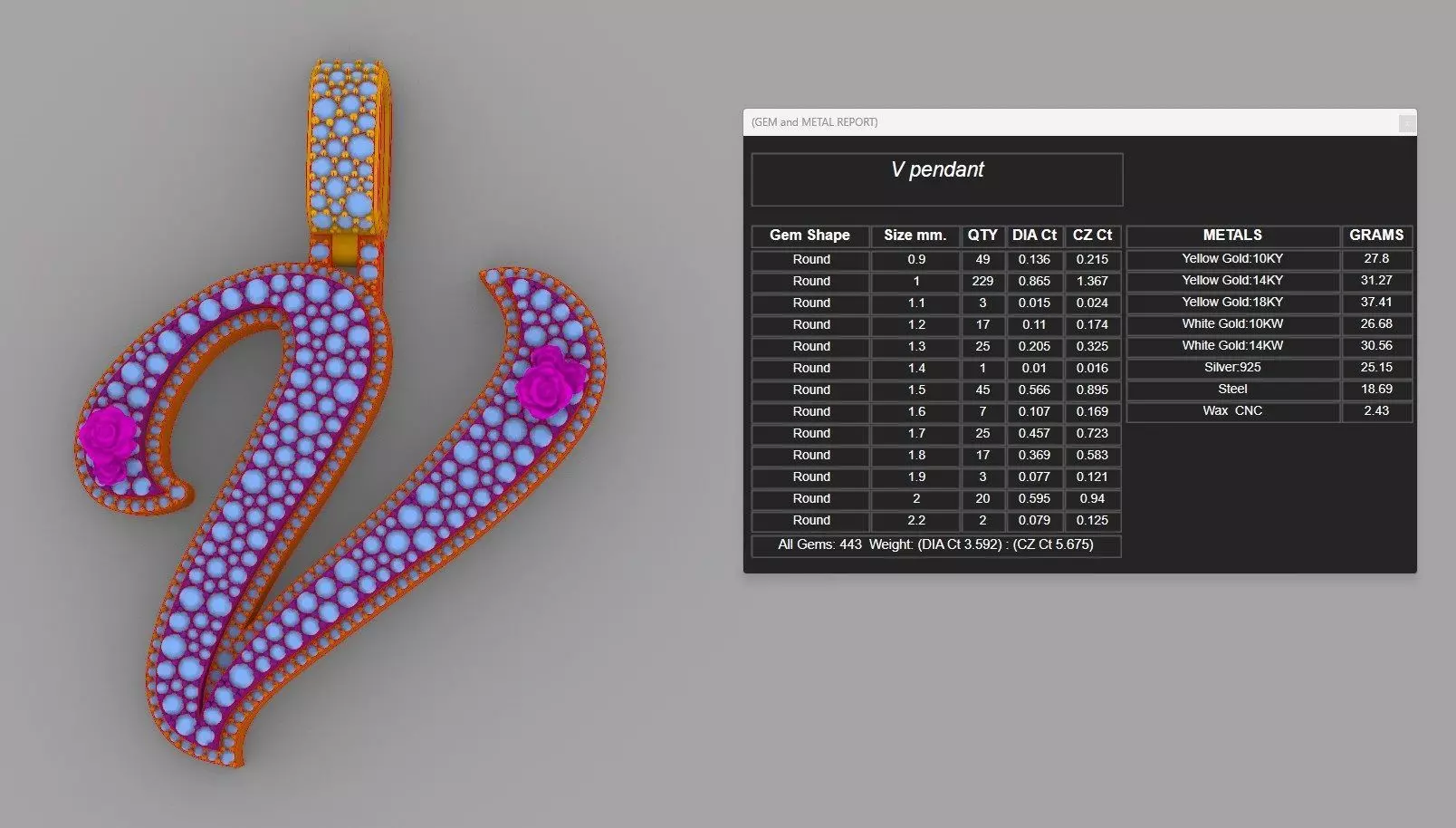Image resolution: width=1456 pixels, height=828 pixels.
Task: Click the '30.56' grams value
Action: (1377, 346)
